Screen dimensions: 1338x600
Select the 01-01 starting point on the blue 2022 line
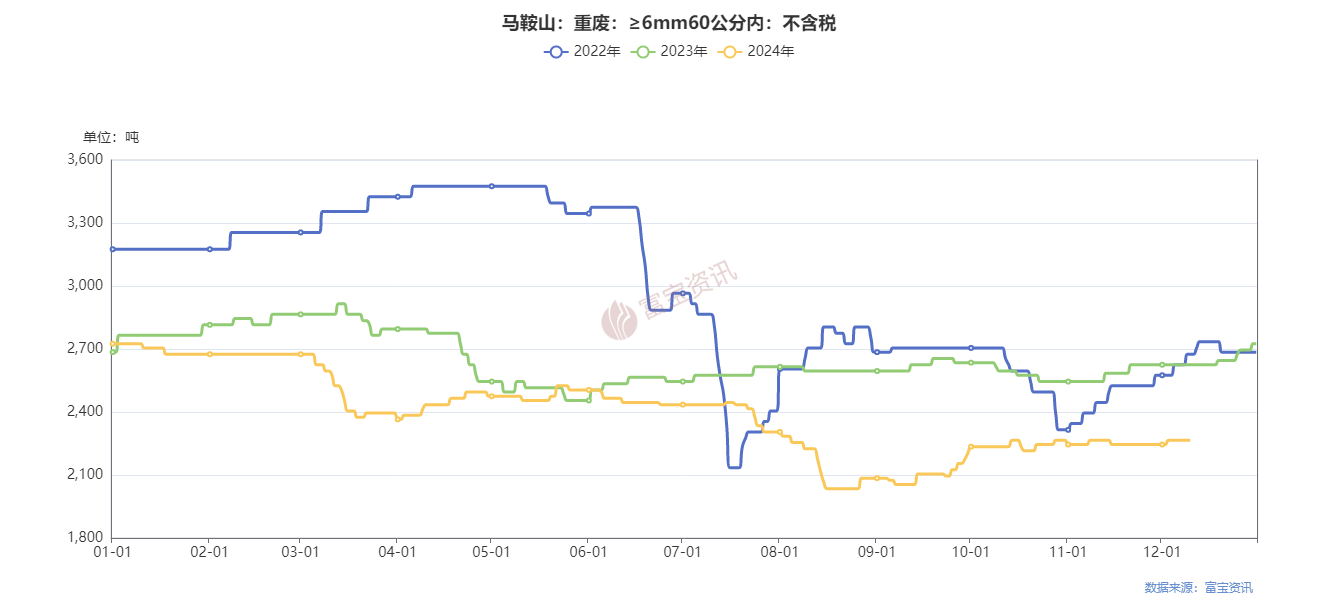point(112,249)
